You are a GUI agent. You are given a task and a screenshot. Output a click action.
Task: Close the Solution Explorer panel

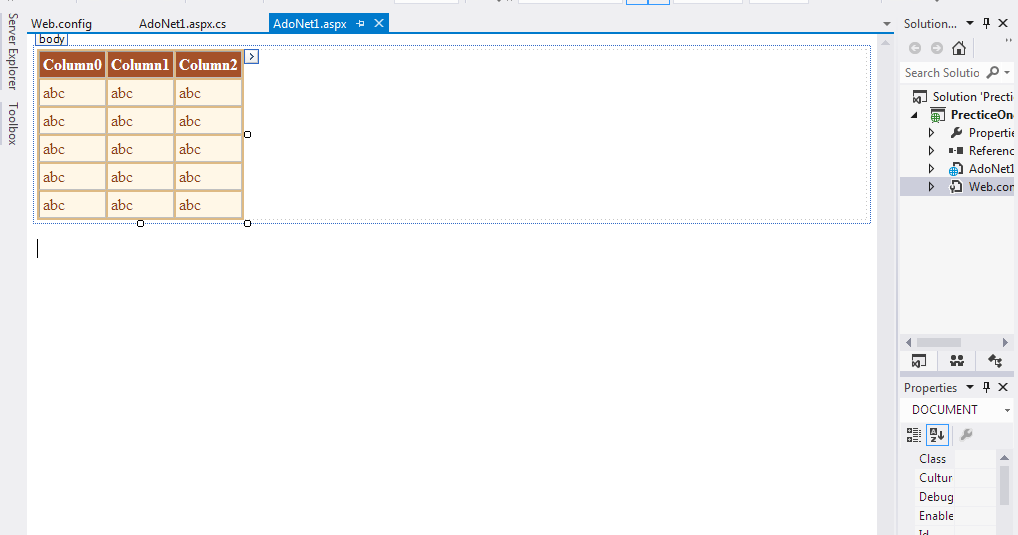pyautogui.click(x=1003, y=23)
